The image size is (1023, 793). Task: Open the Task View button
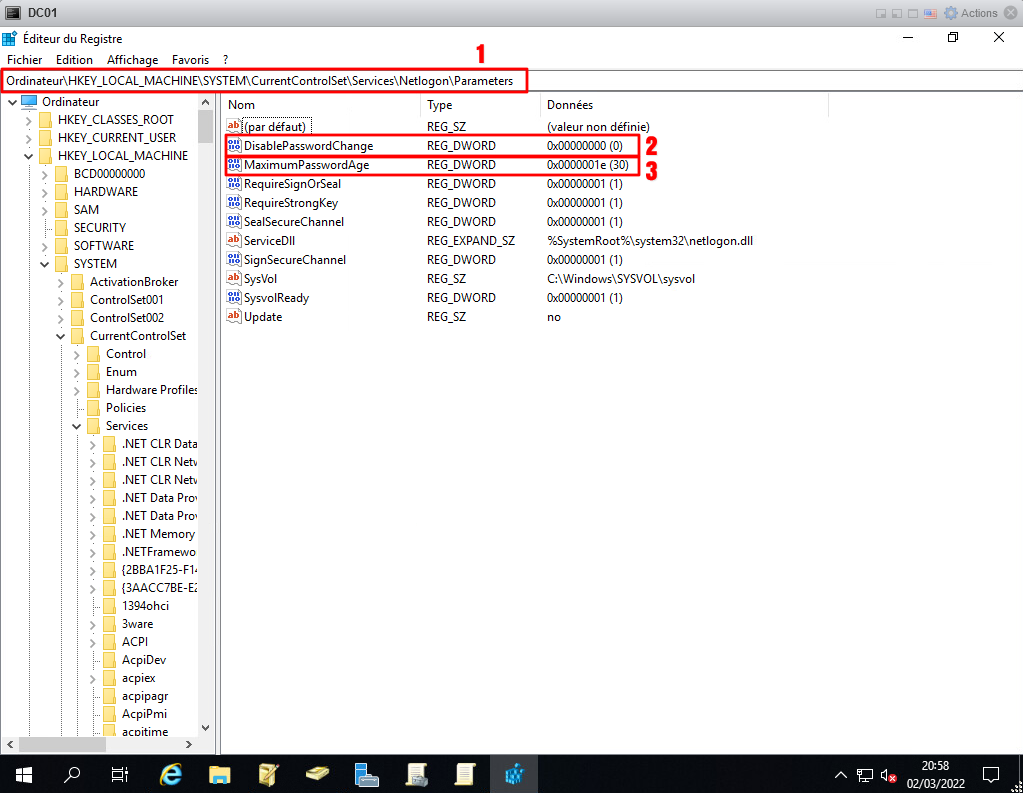[x=120, y=774]
